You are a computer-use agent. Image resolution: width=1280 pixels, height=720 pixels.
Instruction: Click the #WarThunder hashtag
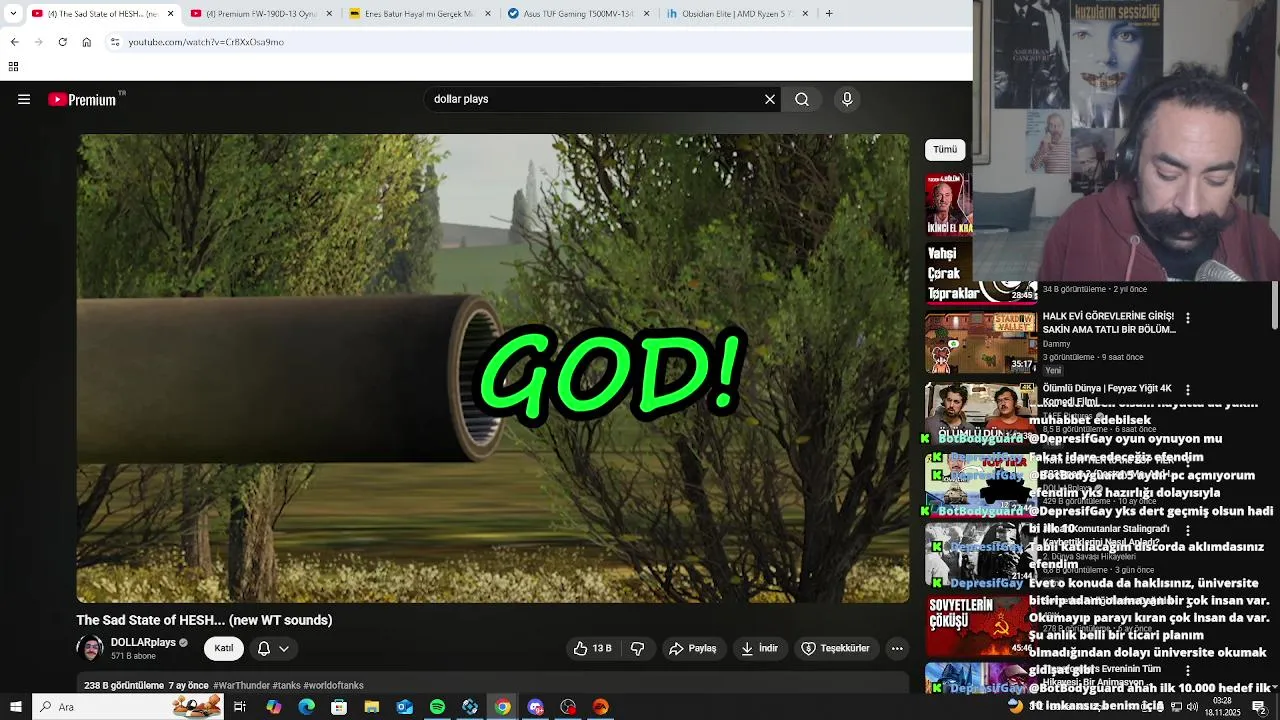point(241,685)
